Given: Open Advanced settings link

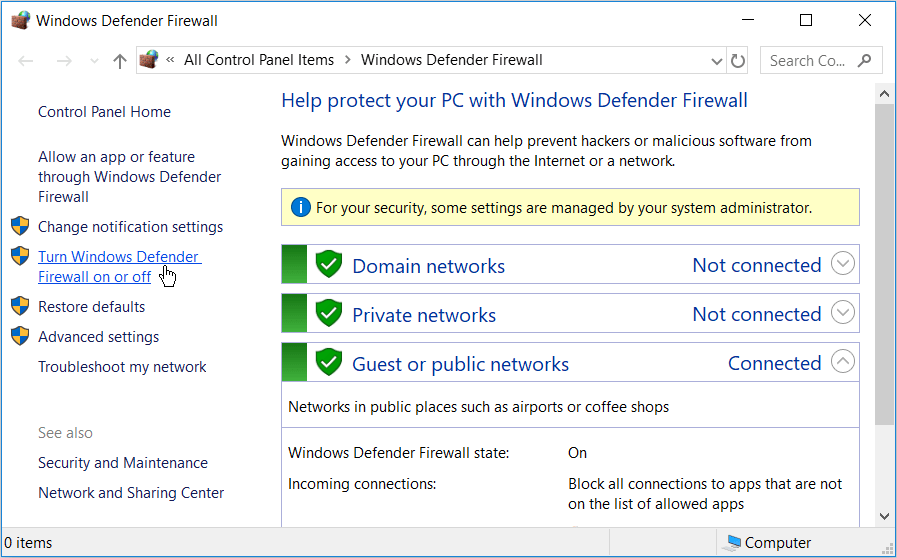Looking at the screenshot, I should click(98, 337).
